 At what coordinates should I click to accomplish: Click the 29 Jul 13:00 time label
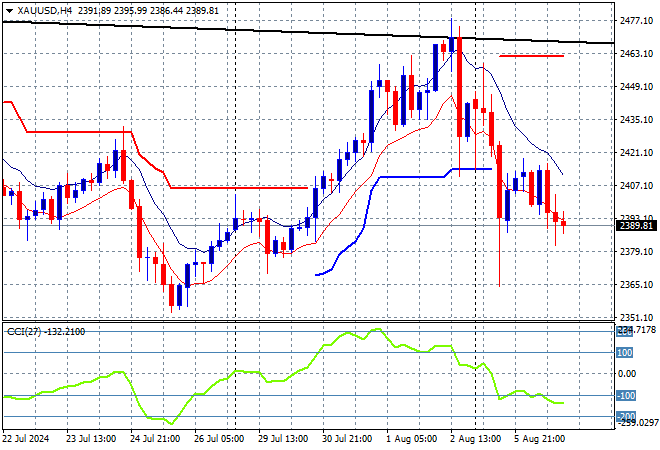click(x=283, y=439)
